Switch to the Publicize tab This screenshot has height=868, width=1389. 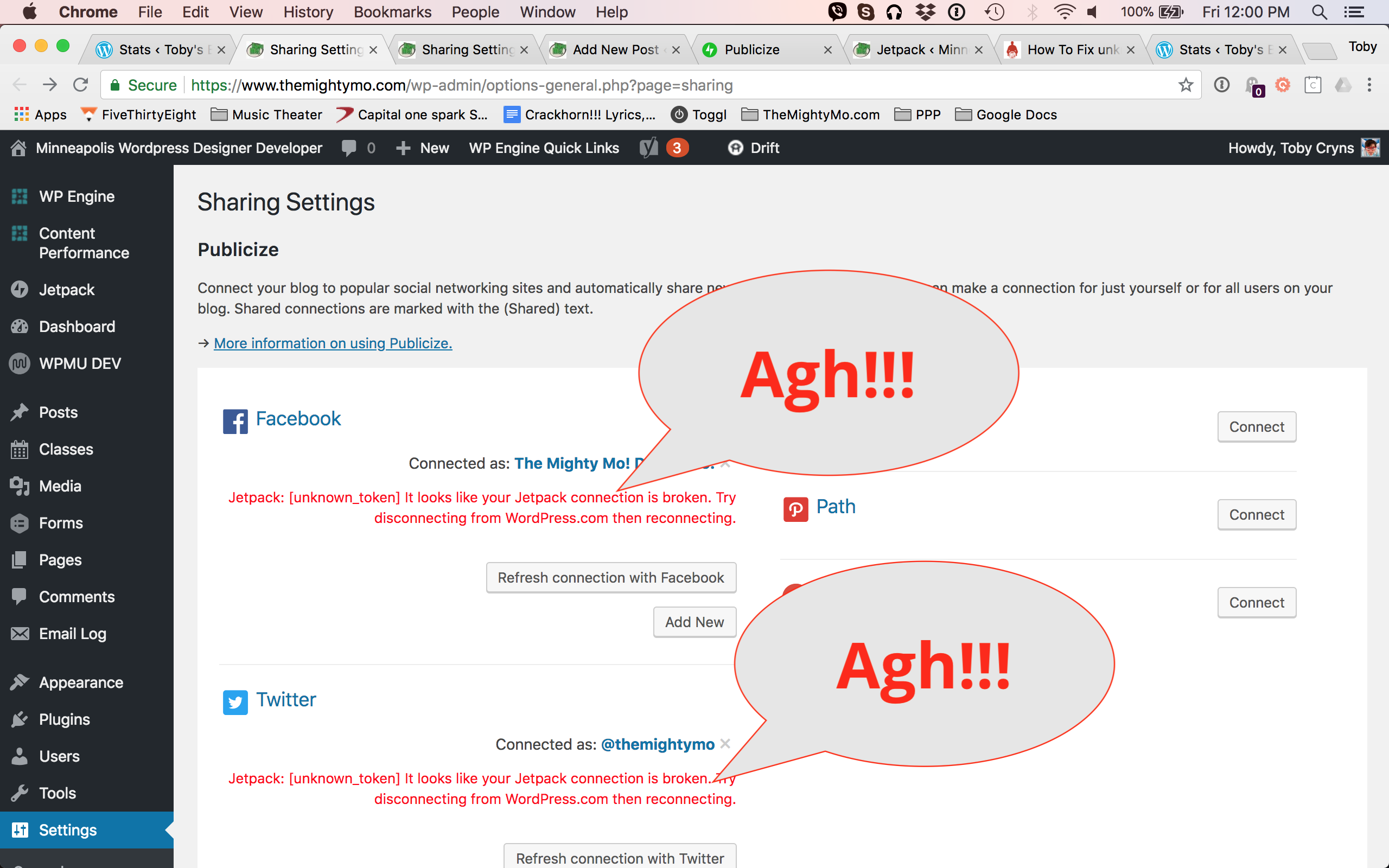point(767,50)
